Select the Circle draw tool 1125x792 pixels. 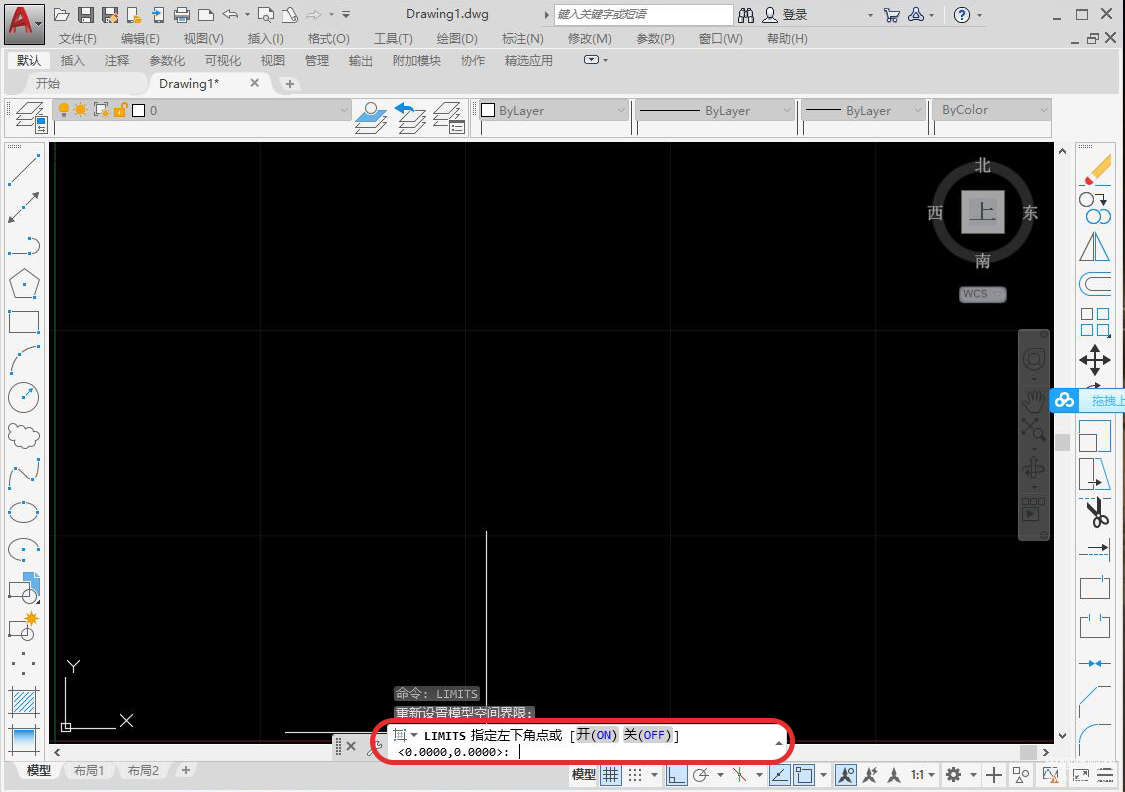pyautogui.click(x=24, y=397)
